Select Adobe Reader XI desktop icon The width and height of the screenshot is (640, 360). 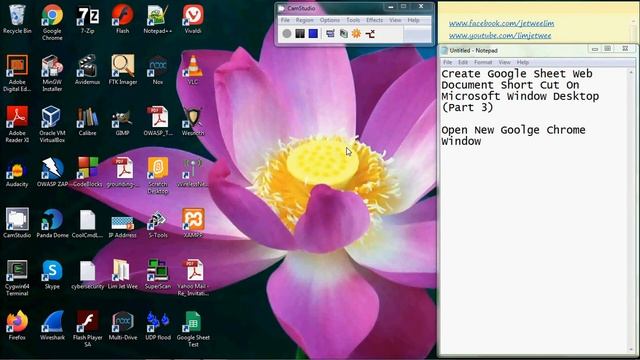tap(17, 124)
